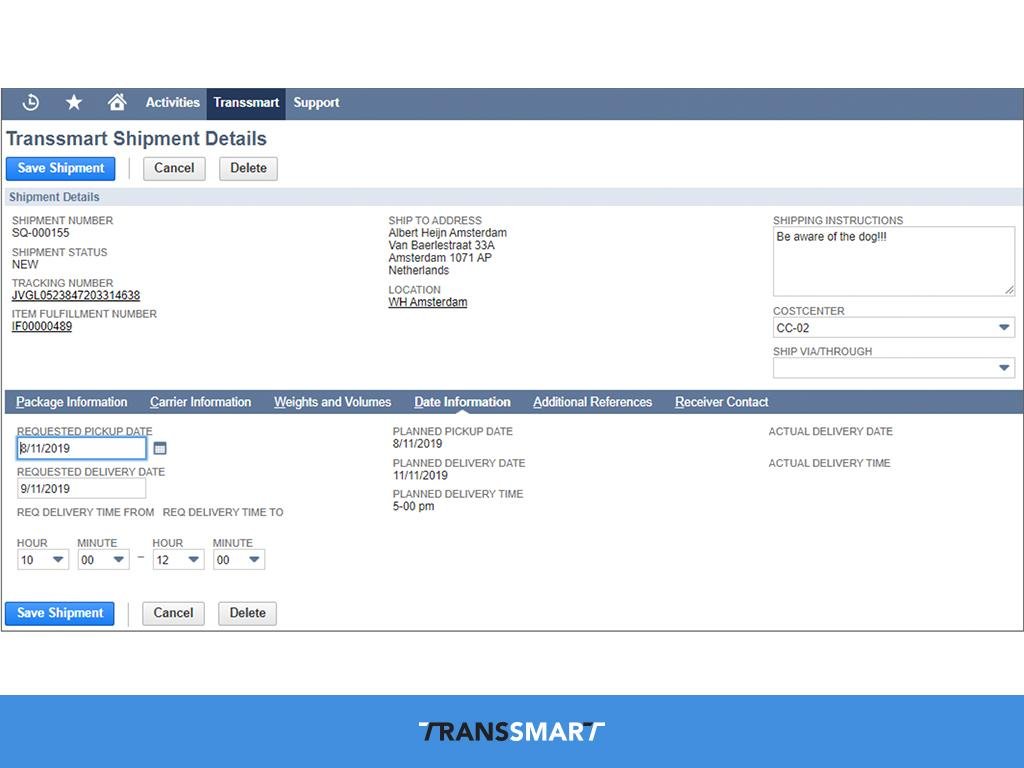This screenshot has width=1024, height=768.
Task: Click the top Delete button
Action: [x=248, y=168]
